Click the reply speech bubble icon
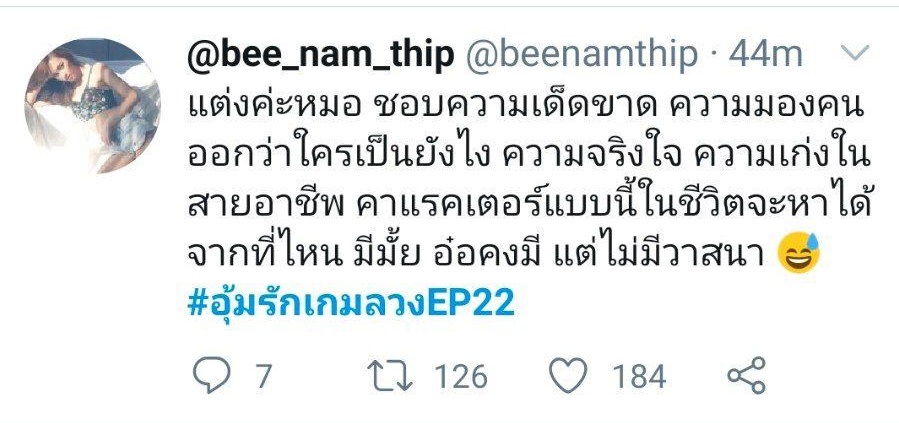Image resolution: width=899 pixels, height=423 pixels. [x=211, y=375]
